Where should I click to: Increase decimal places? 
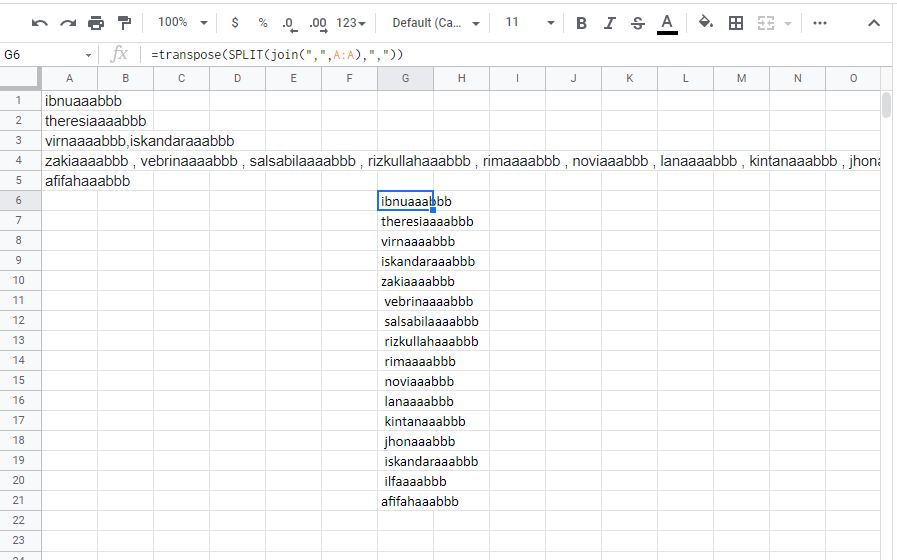tap(317, 23)
